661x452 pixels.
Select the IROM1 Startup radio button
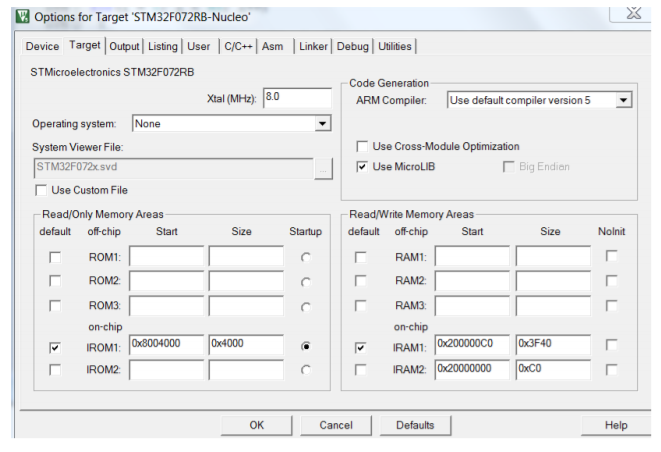[306, 346]
